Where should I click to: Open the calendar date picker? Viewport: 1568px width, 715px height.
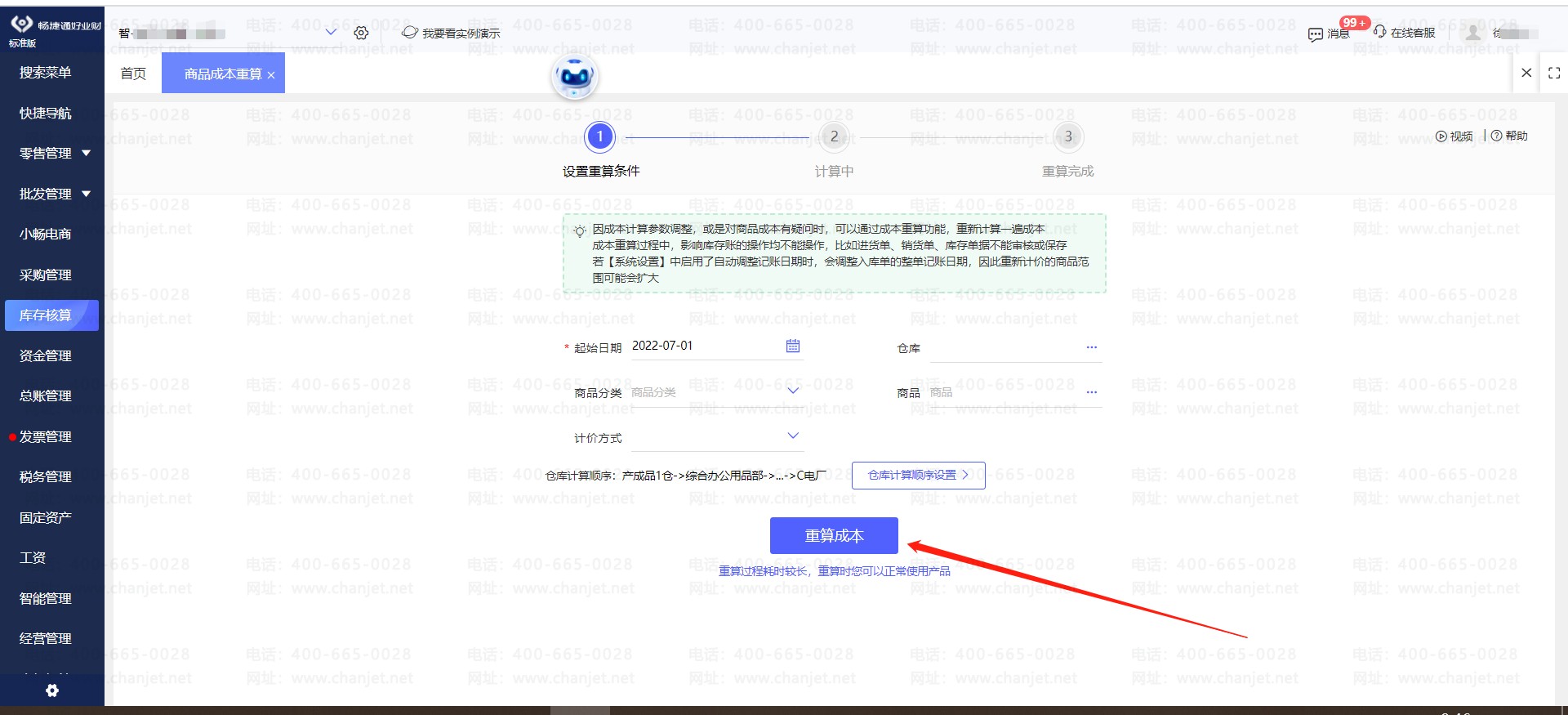coord(793,346)
